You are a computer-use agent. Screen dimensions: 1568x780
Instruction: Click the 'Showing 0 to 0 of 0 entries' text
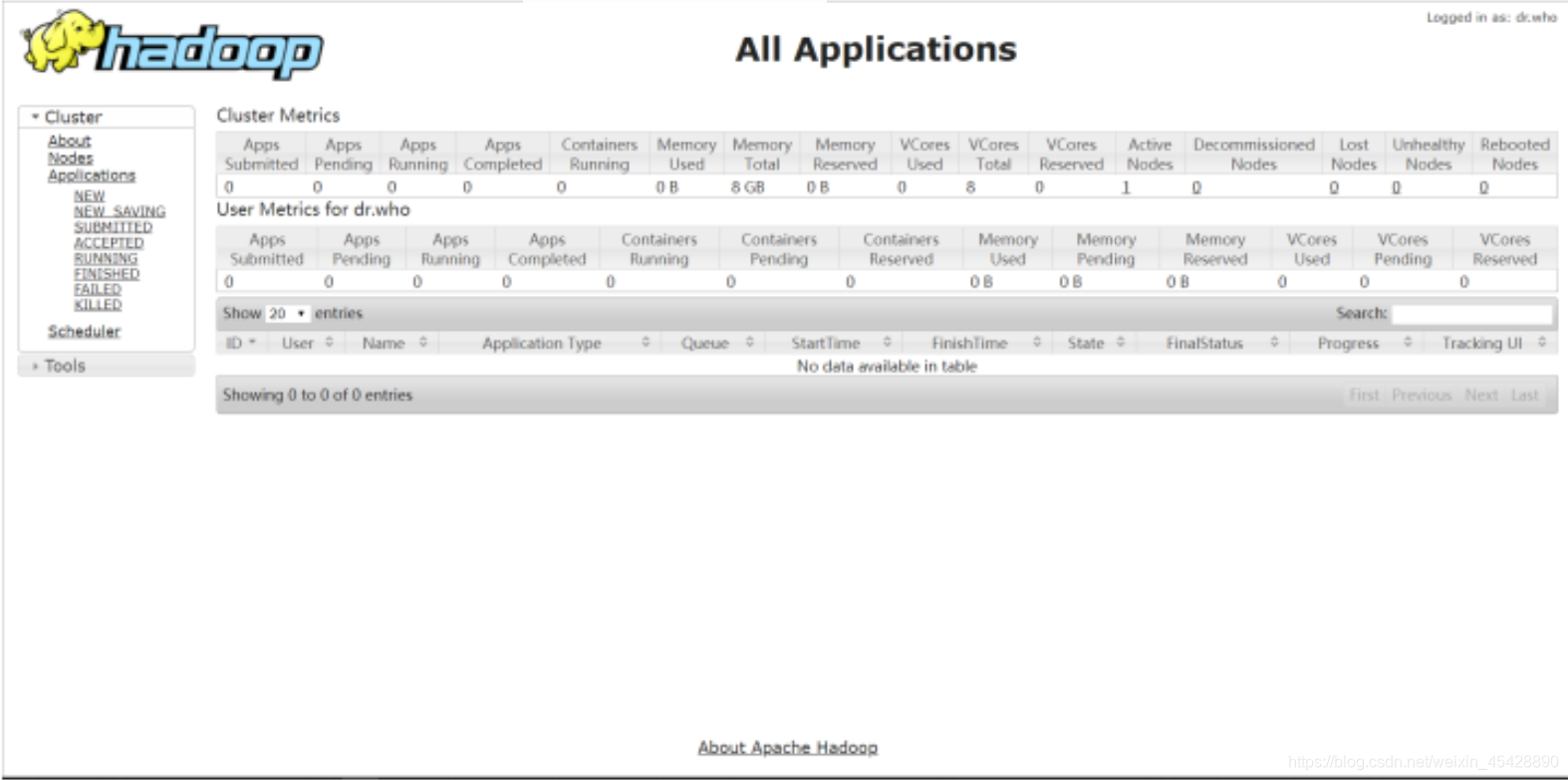pyautogui.click(x=317, y=395)
